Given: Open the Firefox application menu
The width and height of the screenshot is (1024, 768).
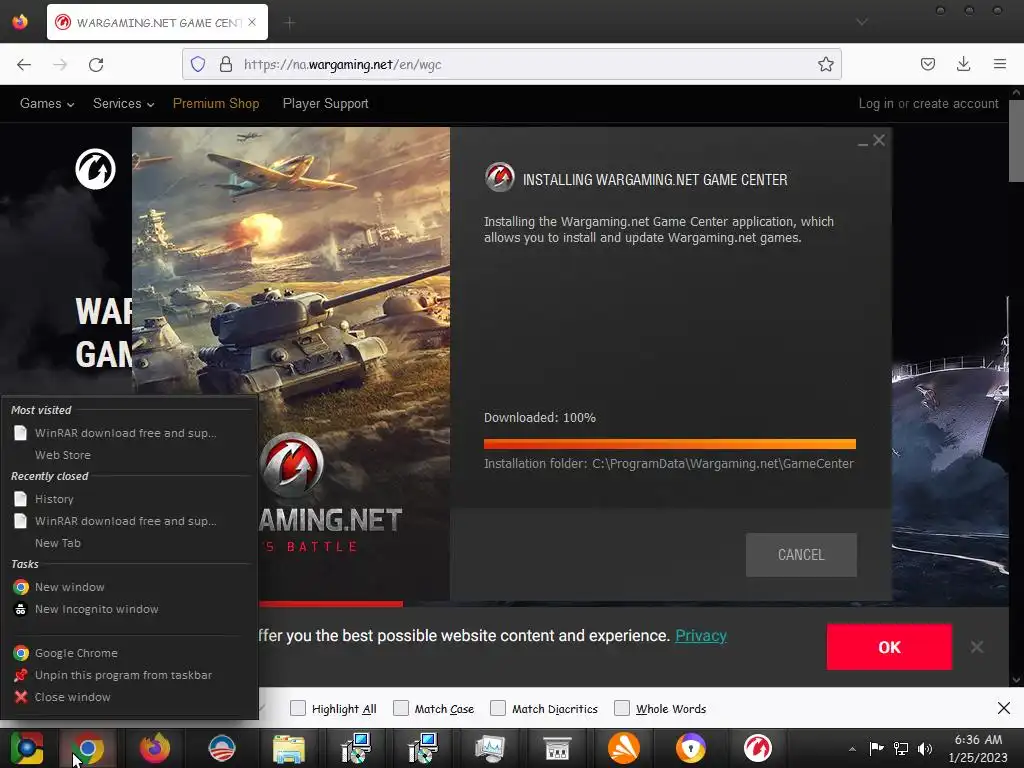Looking at the screenshot, I should 999,64.
